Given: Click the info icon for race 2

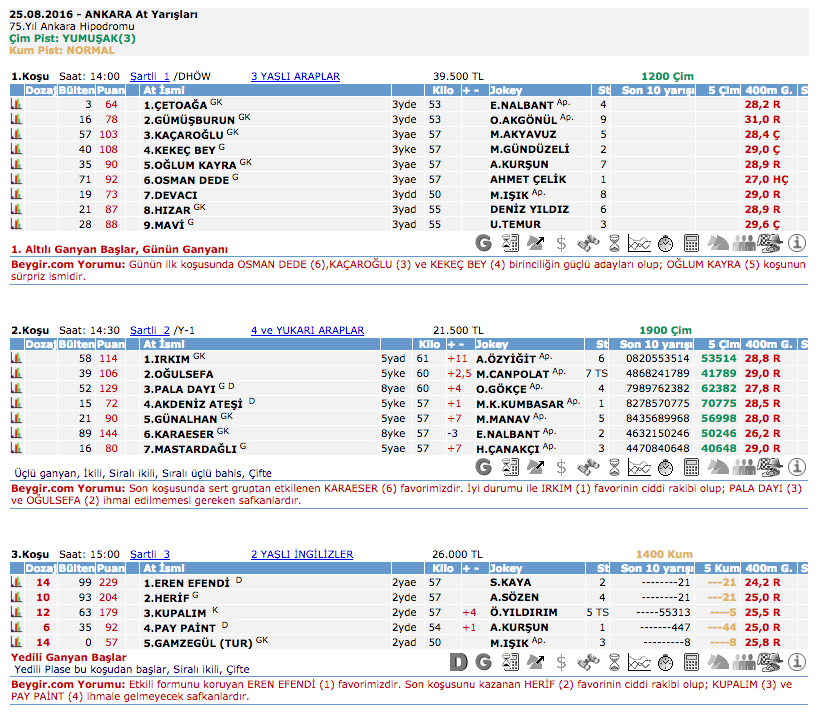Looking at the screenshot, I should click(797, 467).
